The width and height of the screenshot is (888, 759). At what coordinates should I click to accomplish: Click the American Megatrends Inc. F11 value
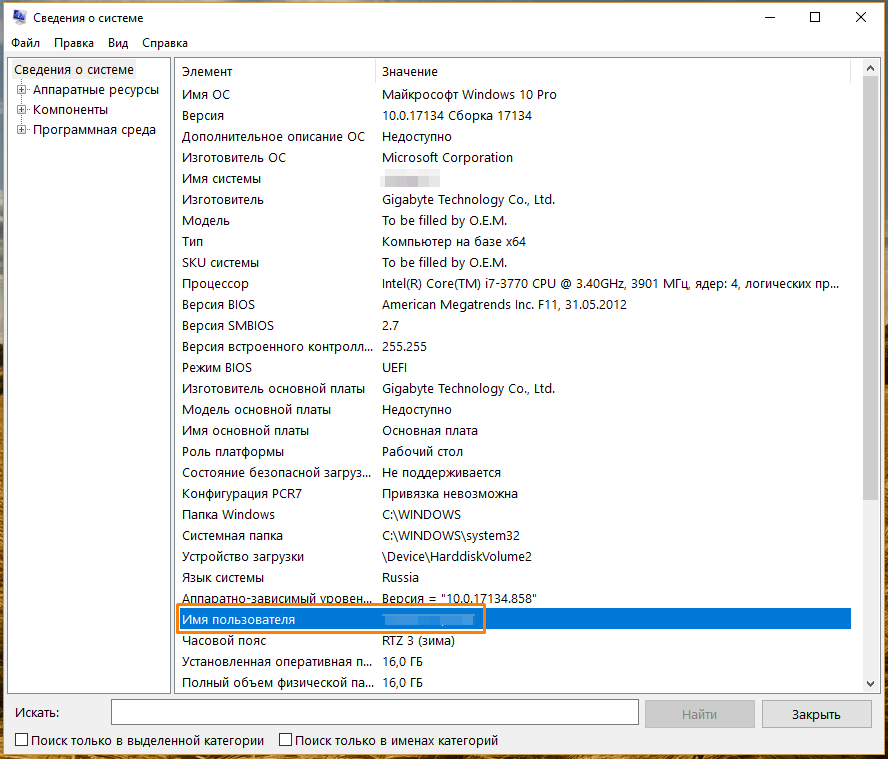tap(504, 305)
